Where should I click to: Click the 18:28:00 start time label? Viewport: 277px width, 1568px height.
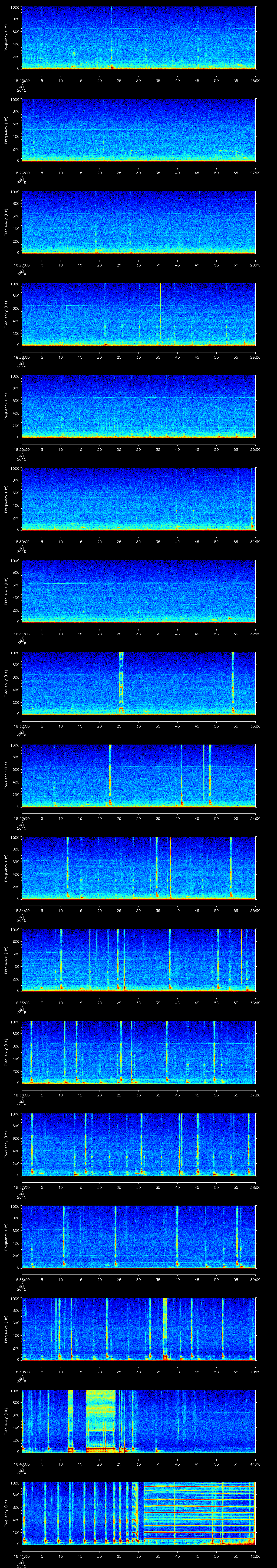point(22,357)
